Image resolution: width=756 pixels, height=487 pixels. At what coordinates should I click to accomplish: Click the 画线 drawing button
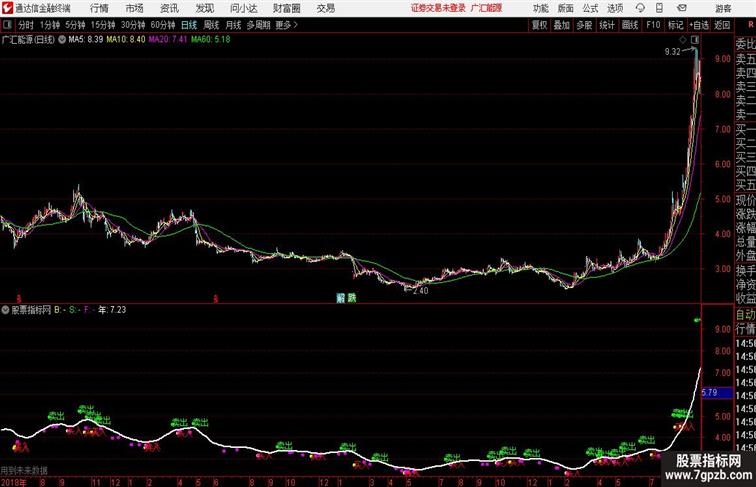(x=630, y=25)
